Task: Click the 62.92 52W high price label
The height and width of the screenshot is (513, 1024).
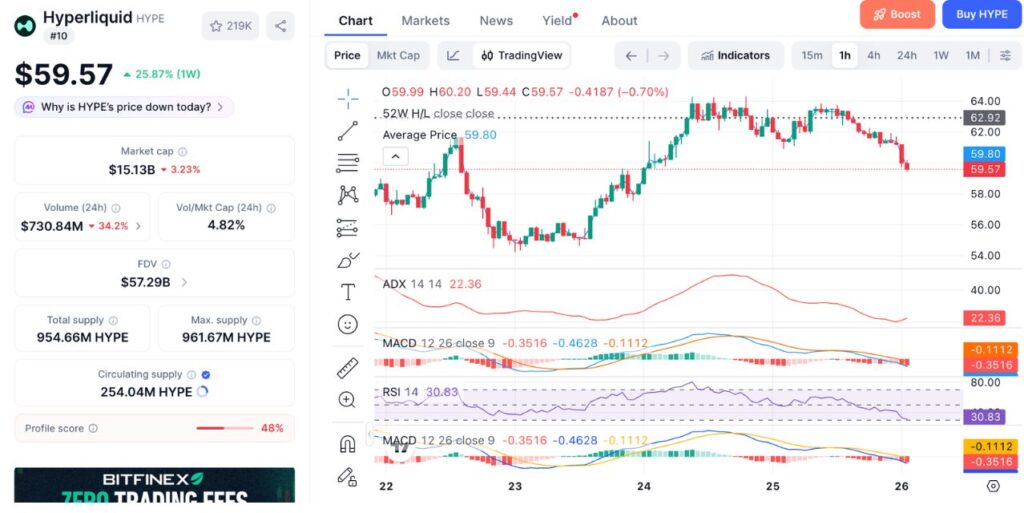Action: click(x=984, y=118)
